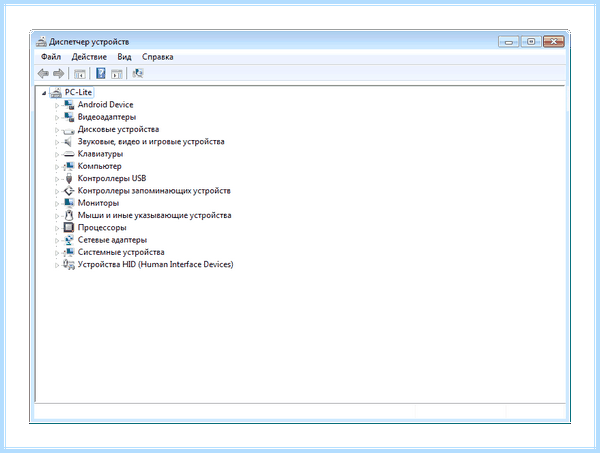This screenshot has height=453, width=600.
Task: Click the PC-Lite computer icon
Action: [x=56, y=93]
